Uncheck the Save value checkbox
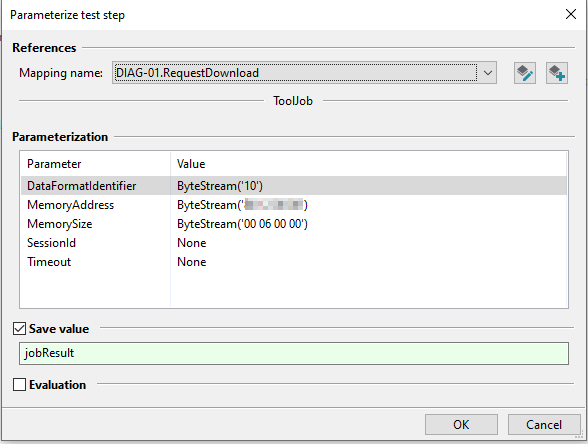 point(20,328)
